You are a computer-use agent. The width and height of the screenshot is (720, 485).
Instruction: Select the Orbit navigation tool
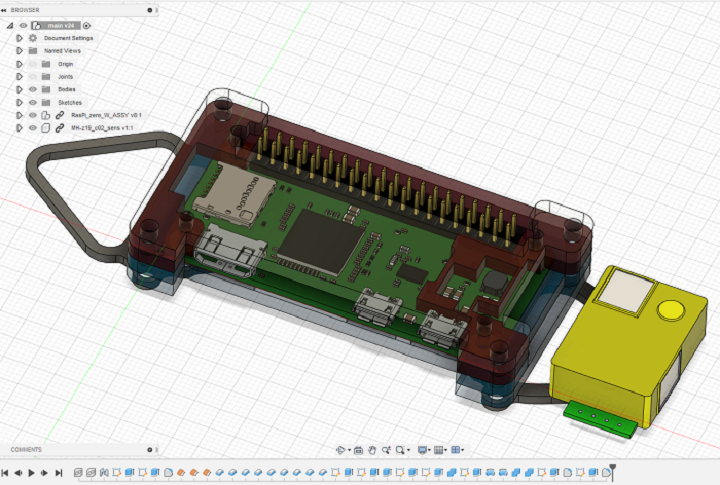pyautogui.click(x=340, y=450)
